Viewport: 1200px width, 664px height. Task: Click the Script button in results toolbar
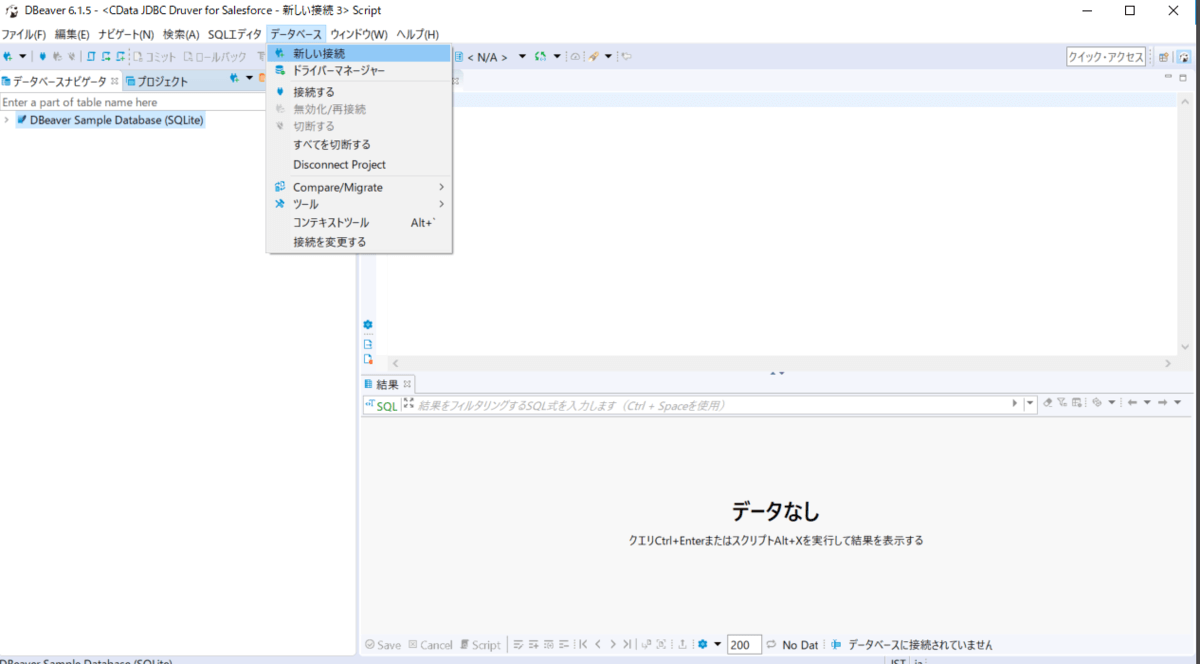480,645
